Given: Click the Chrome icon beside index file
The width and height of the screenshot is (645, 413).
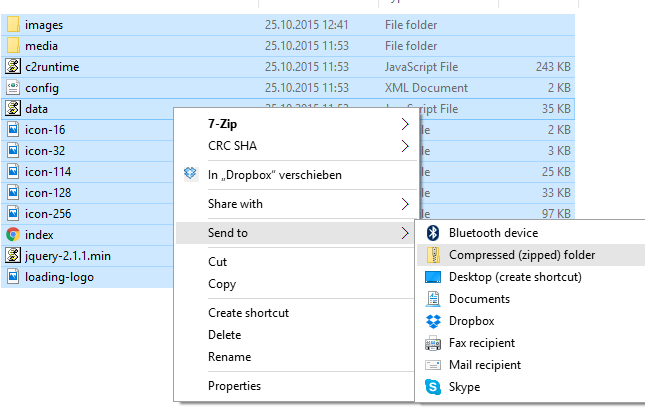Looking at the screenshot, I should pos(13,234).
